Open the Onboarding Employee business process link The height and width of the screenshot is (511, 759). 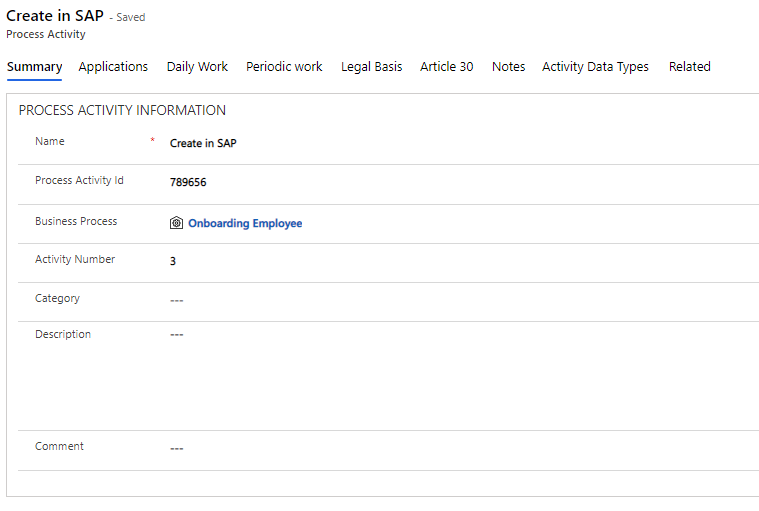[245, 223]
